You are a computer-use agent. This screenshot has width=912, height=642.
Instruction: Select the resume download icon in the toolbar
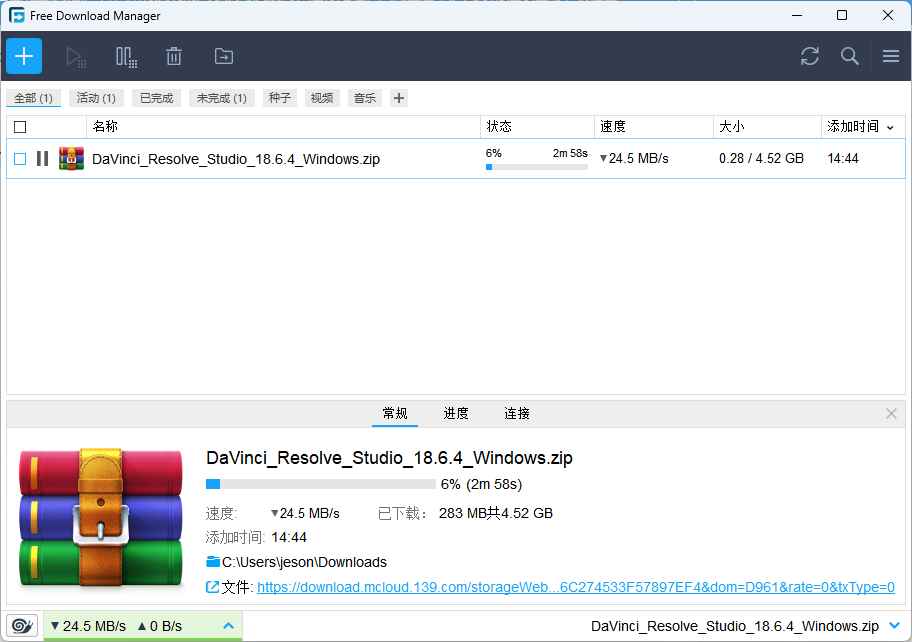click(76, 56)
